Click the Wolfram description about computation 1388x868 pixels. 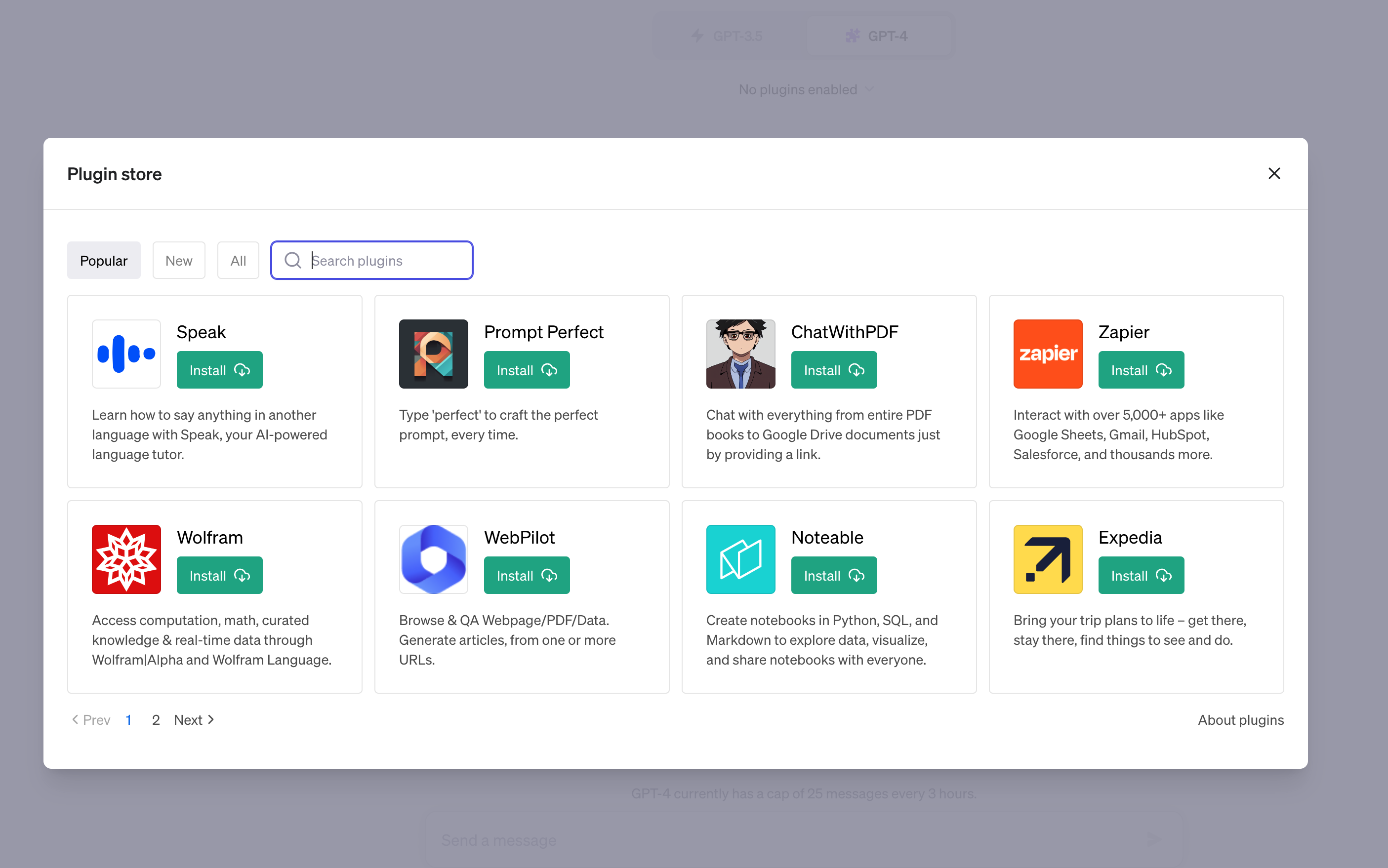coord(212,640)
